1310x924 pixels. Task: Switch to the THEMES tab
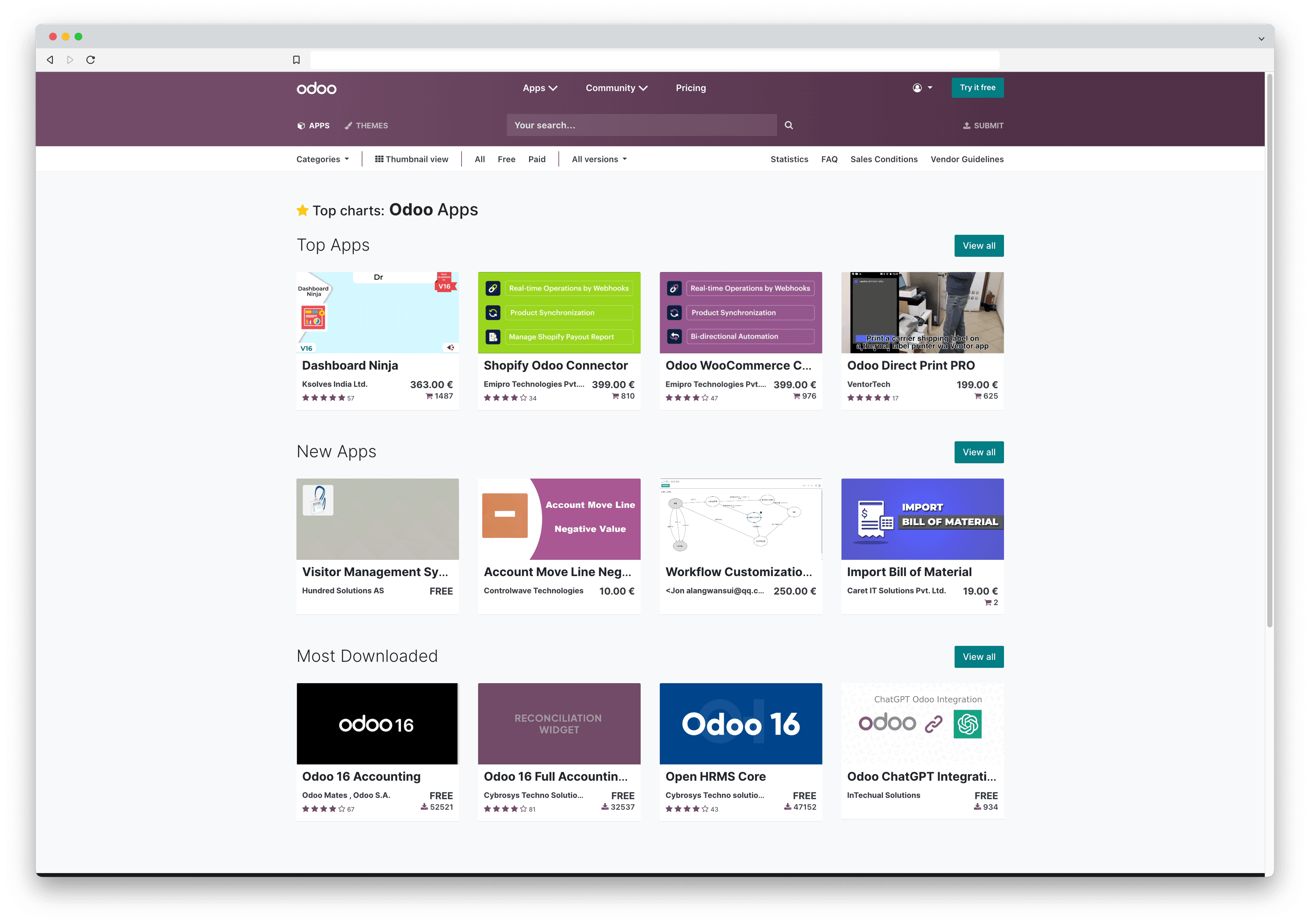pyautogui.click(x=366, y=126)
